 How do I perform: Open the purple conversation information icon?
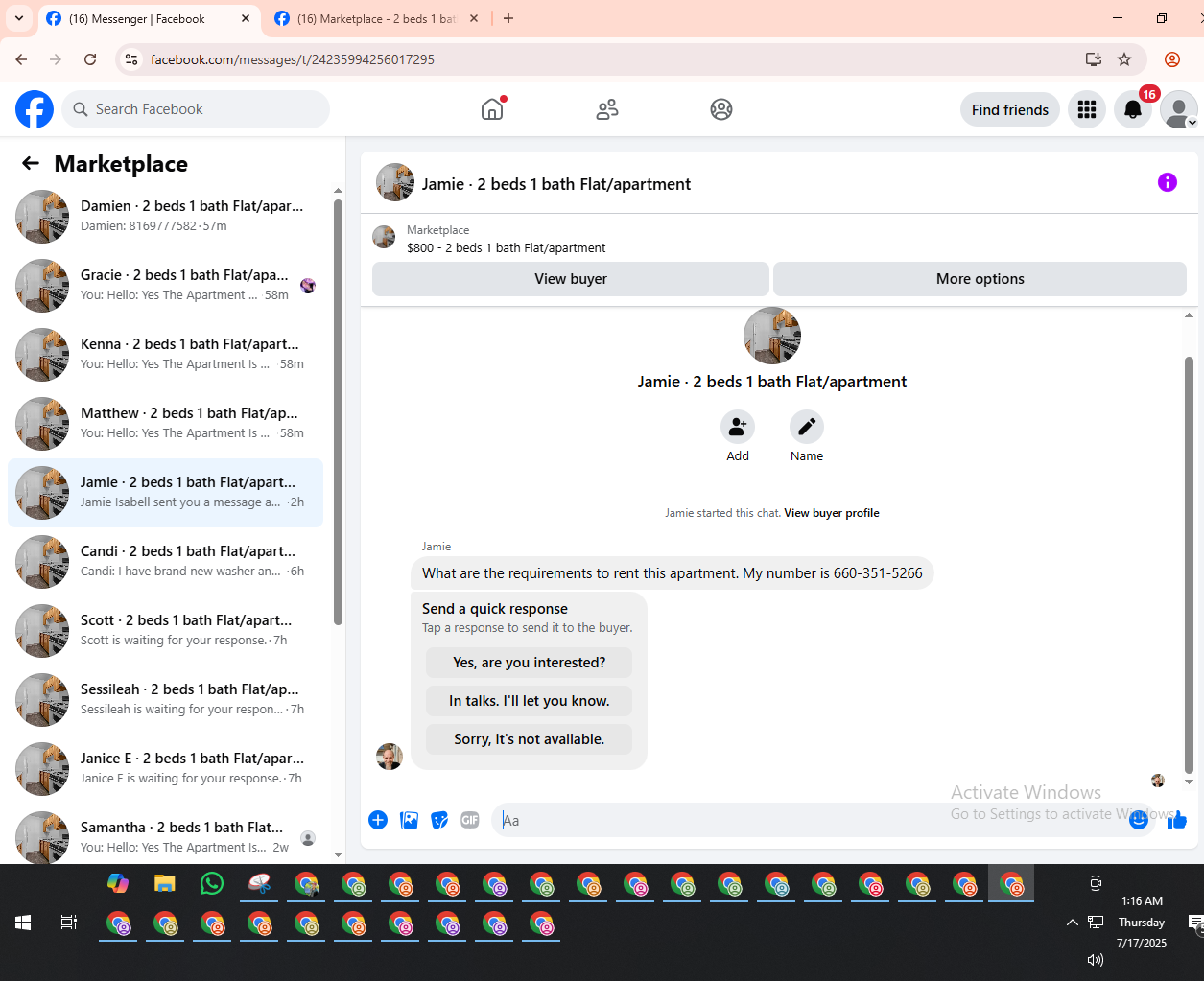click(x=1168, y=182)
